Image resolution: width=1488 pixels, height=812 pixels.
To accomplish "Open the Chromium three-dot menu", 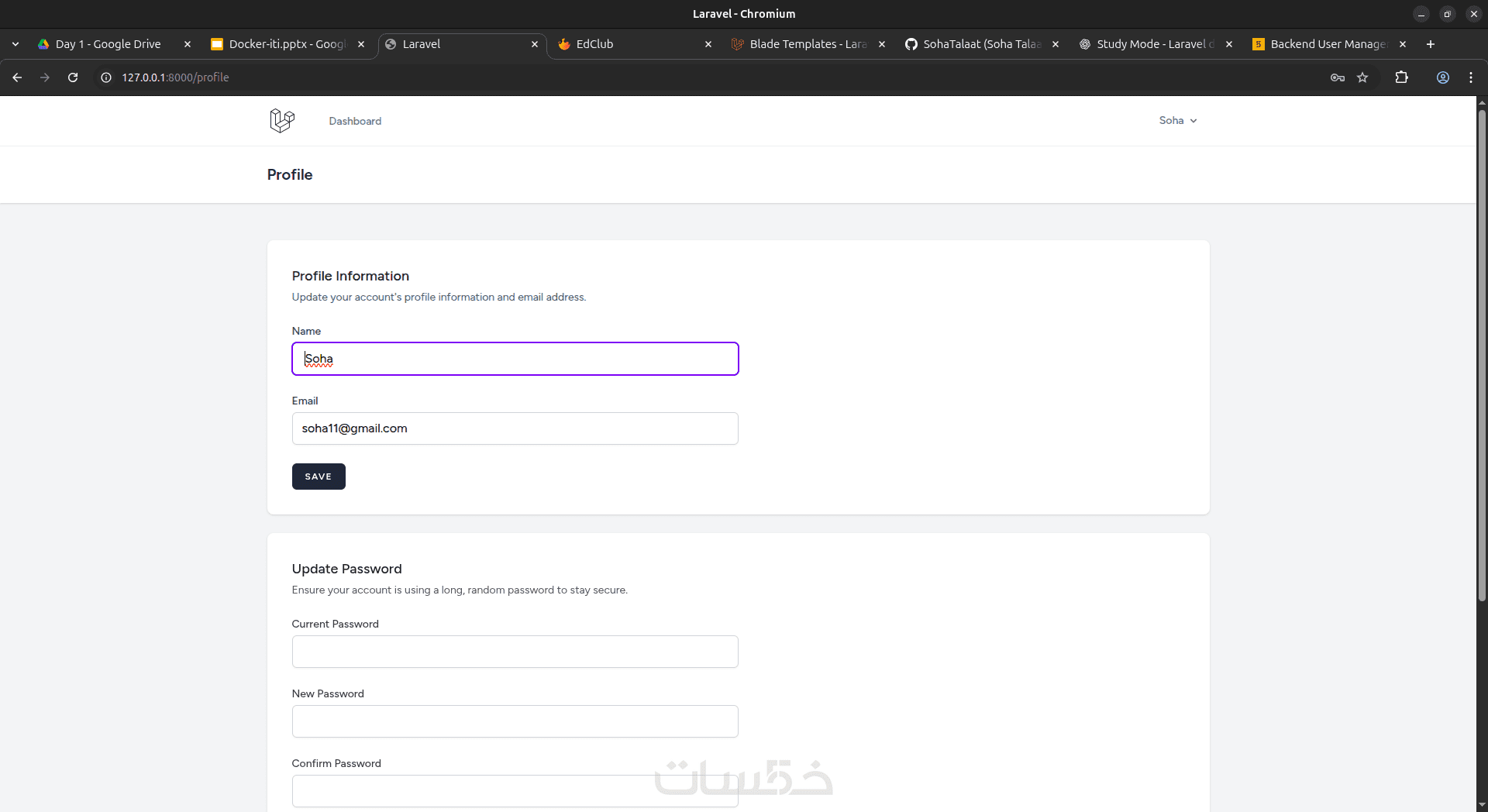I will 1471,77.
